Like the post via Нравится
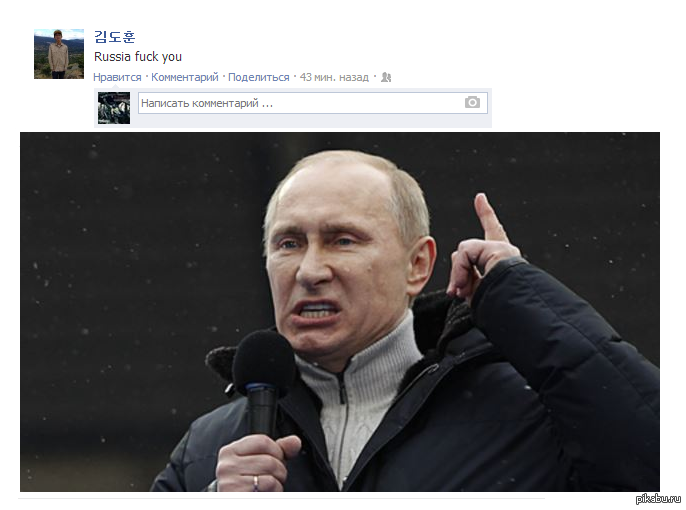Image resolution: width=686 pixels, height=510 pixels. [117, 77]
